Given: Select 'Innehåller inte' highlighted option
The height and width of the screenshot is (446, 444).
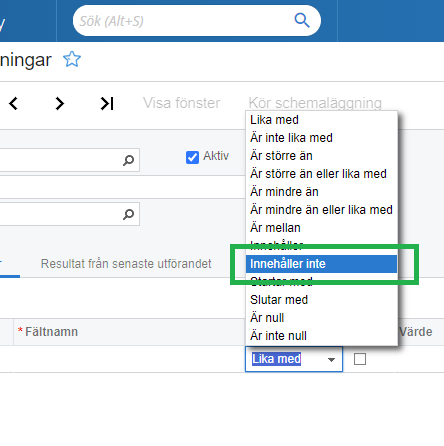Looking at the screenshot, I should tap(322, 264).
